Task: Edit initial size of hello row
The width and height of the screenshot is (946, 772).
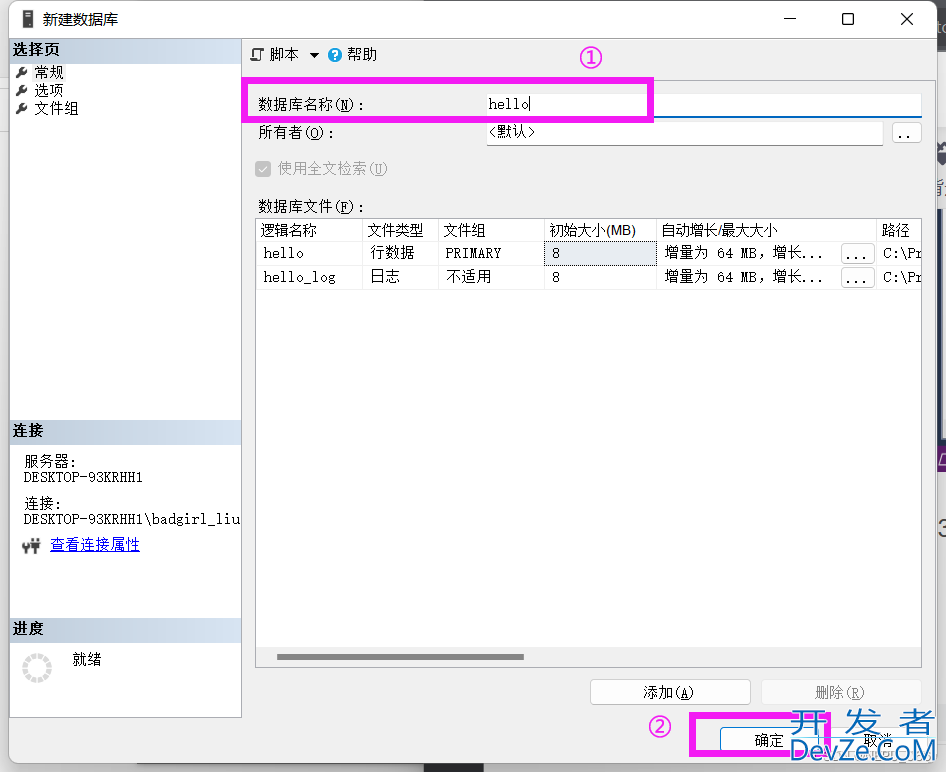Action: click(600, 253)
